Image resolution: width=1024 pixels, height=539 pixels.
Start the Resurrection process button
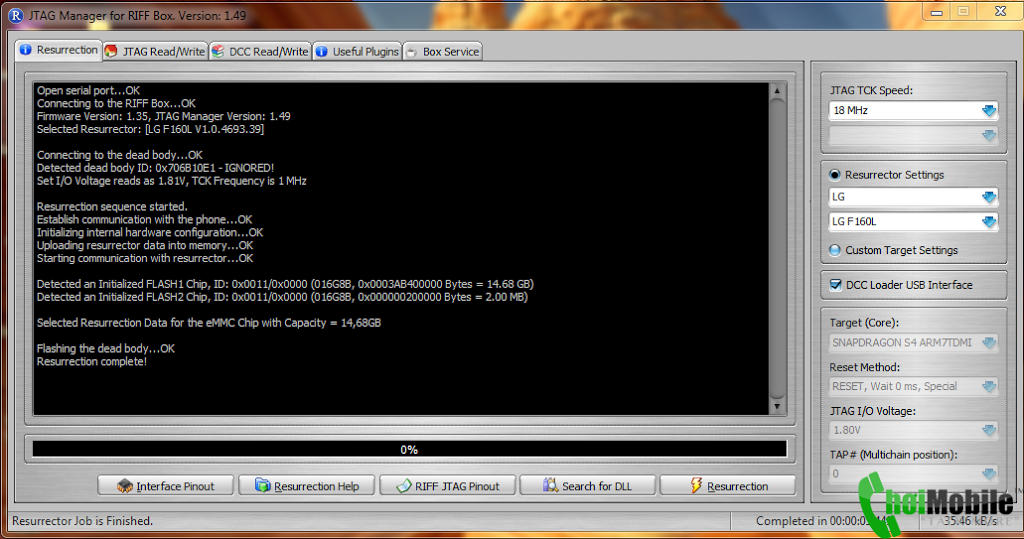728,486
